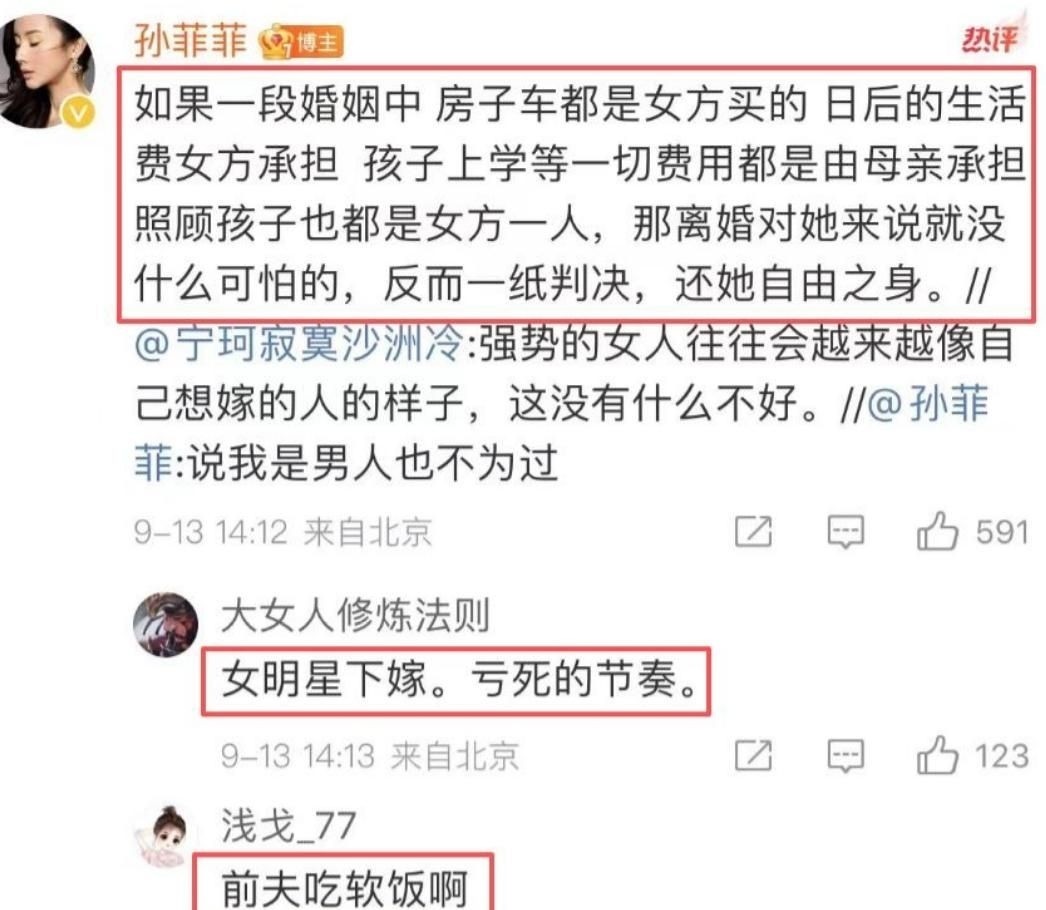Reply to 孙菲菲's comment with comment icon

pyautogui.click(x=846, y=532)
